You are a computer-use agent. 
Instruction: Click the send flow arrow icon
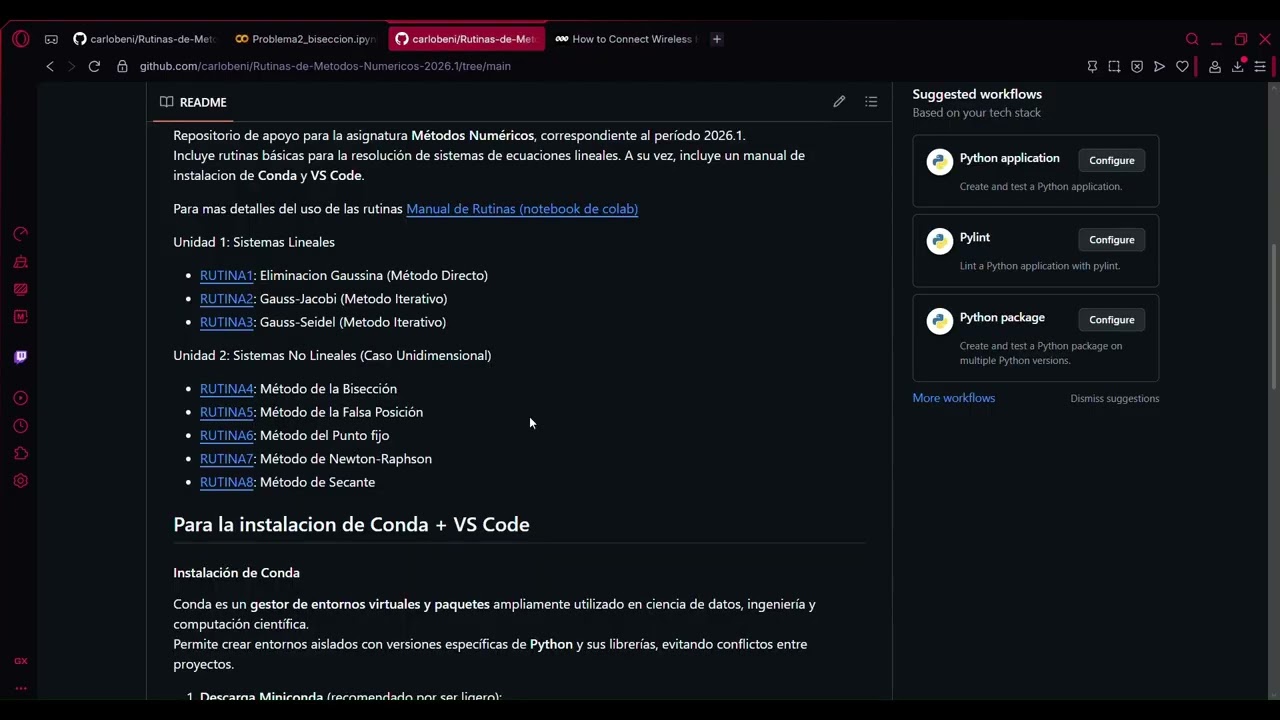coord(1159,66)
